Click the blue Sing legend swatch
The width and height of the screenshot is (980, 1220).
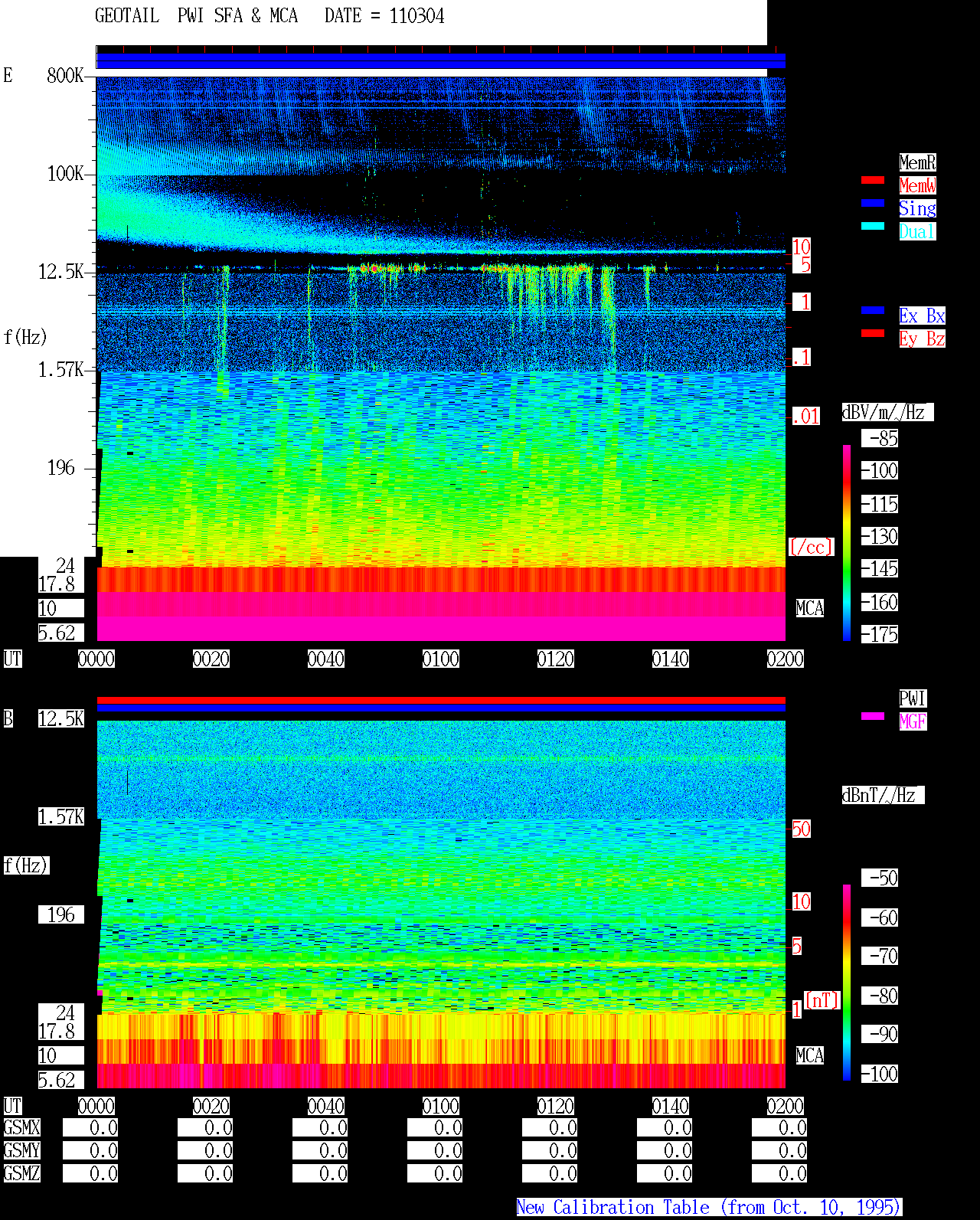tap(873, 203)
